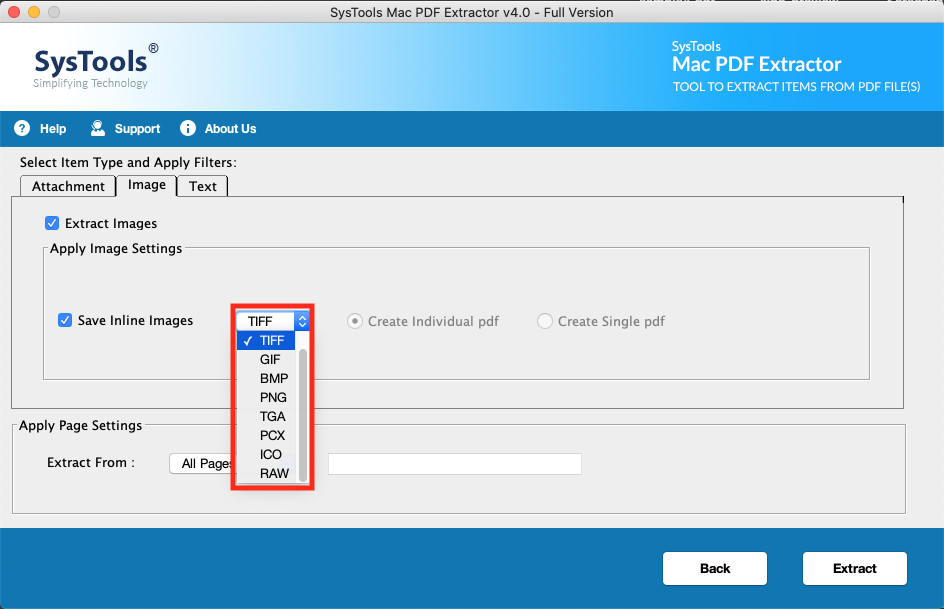Viewport: 944px width, 609px height.
Task: Open the All Pages dropdown
Action: [202, 463]
